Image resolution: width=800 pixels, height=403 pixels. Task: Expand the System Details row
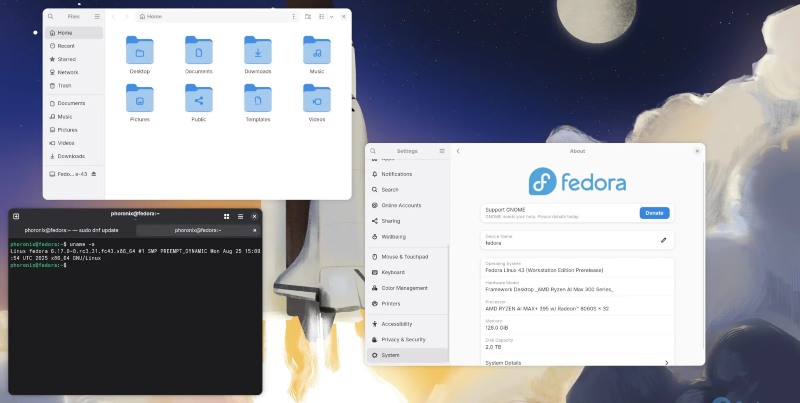pos(577,361)
